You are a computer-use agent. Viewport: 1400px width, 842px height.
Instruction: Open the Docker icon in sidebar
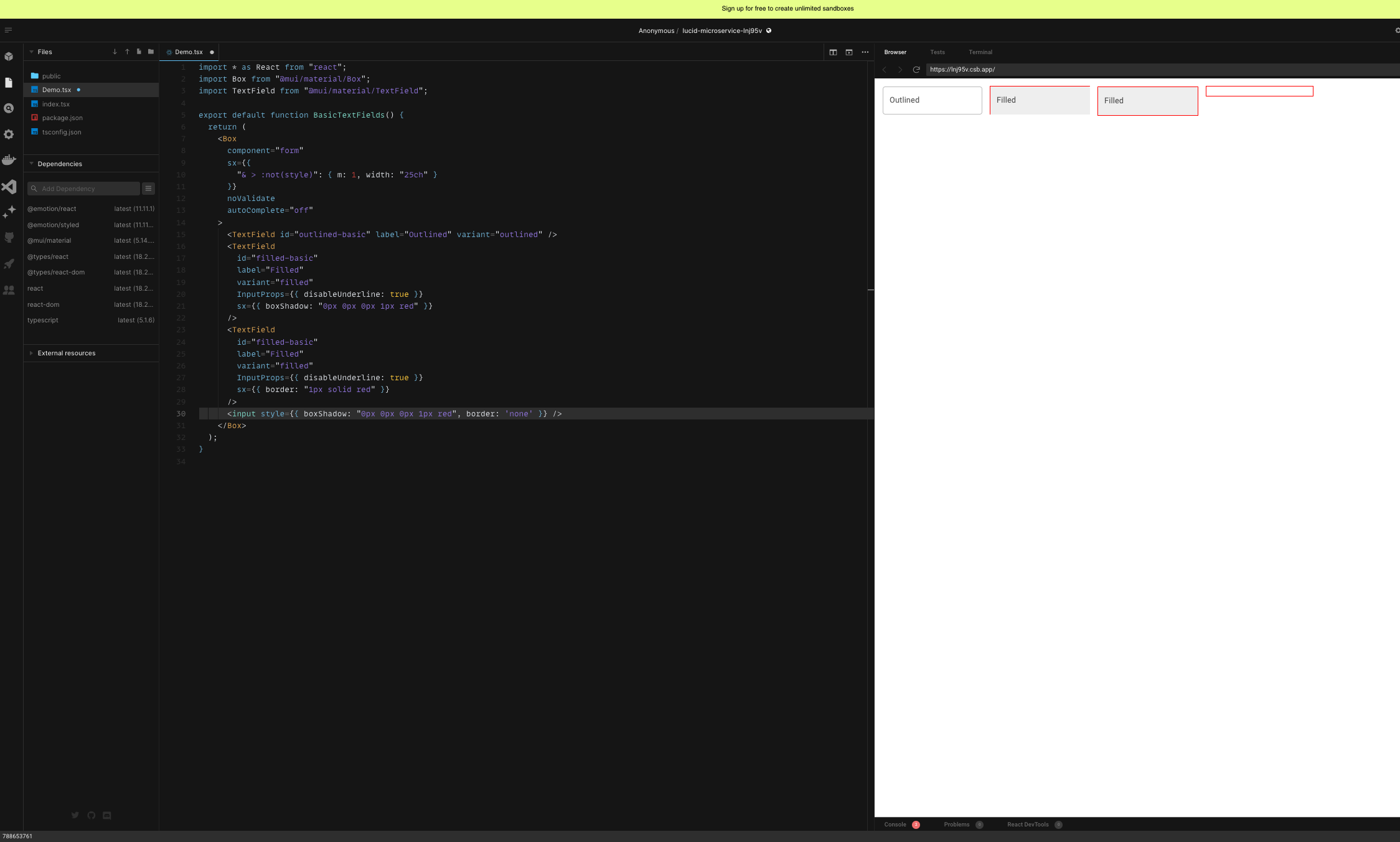coord(9,160)
